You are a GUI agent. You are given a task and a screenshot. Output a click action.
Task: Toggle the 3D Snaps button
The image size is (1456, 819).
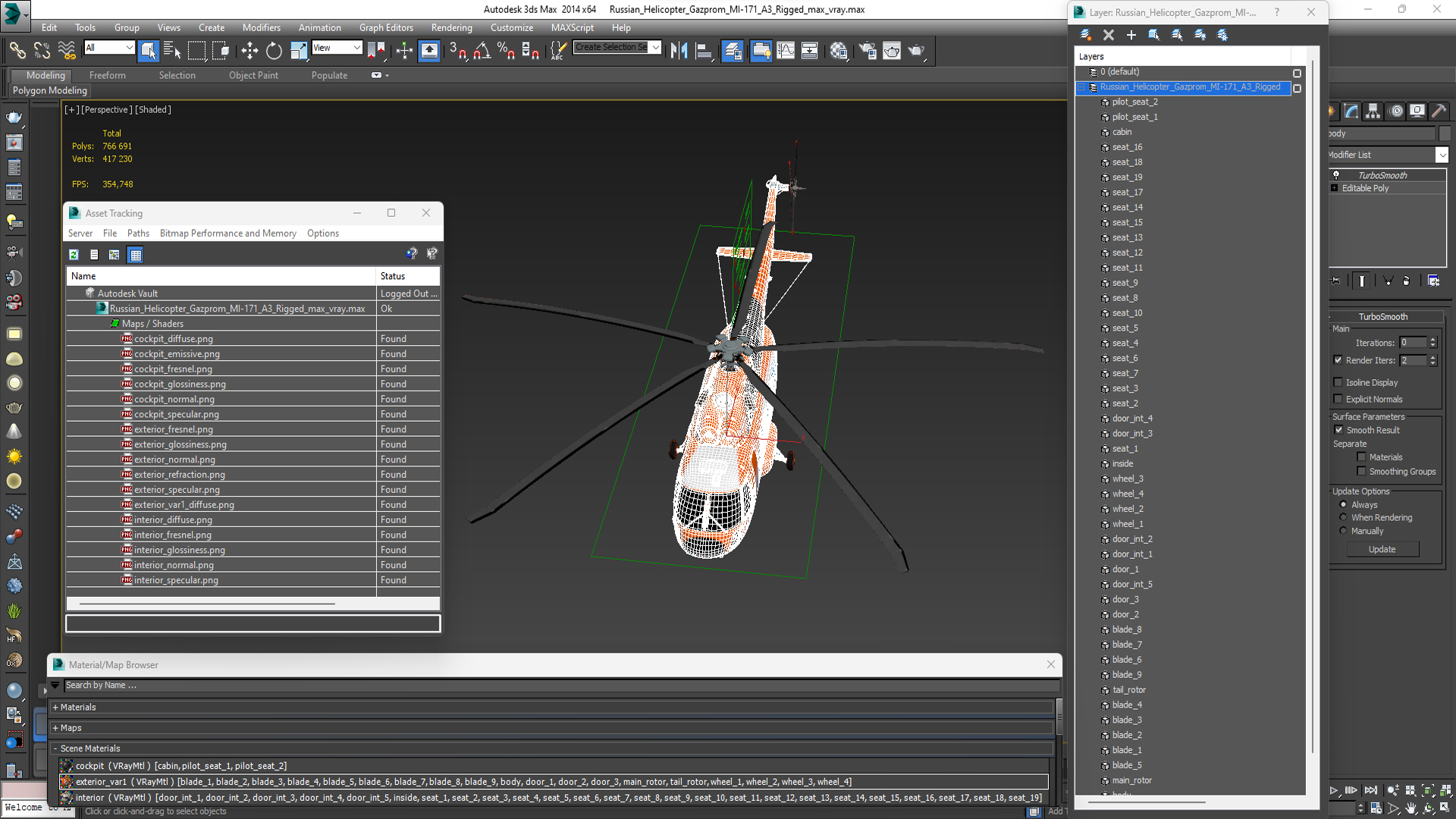pos(457,51)
